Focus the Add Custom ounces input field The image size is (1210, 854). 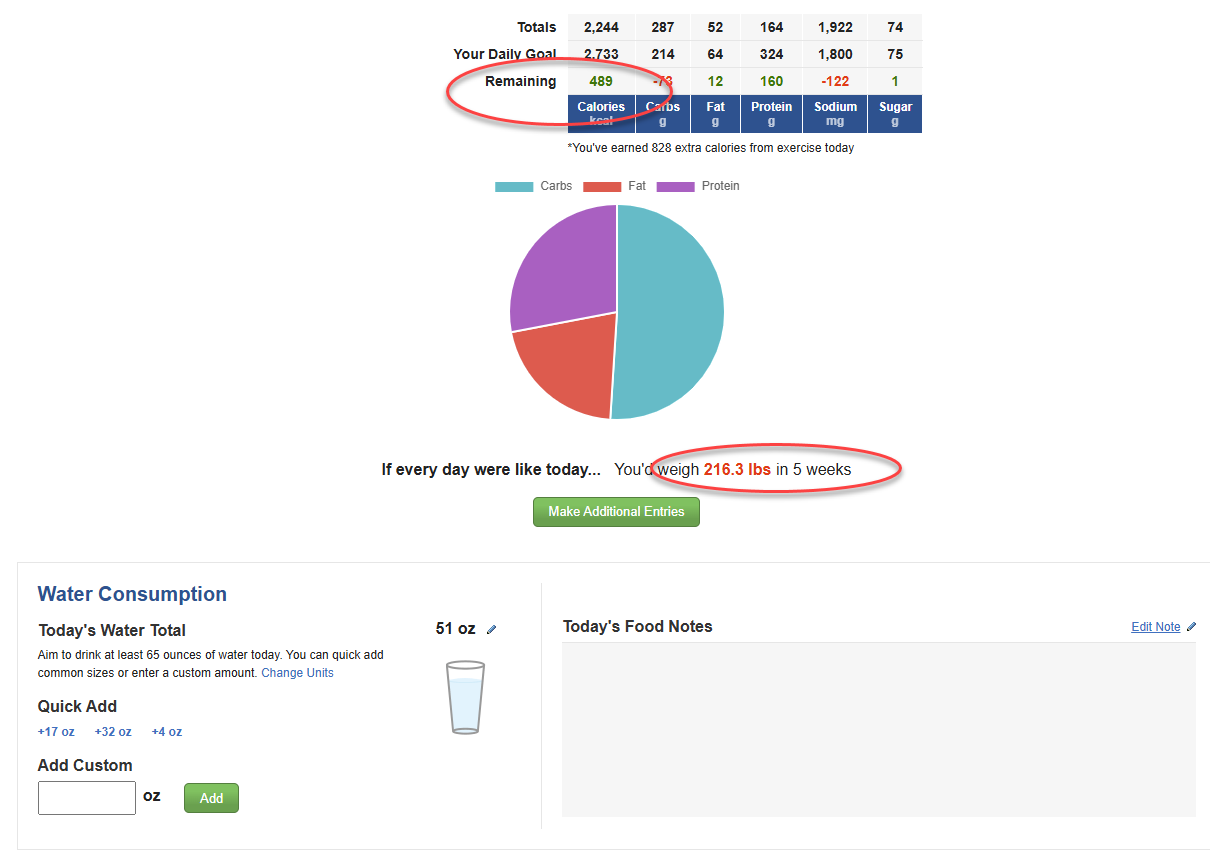point(87,798)
